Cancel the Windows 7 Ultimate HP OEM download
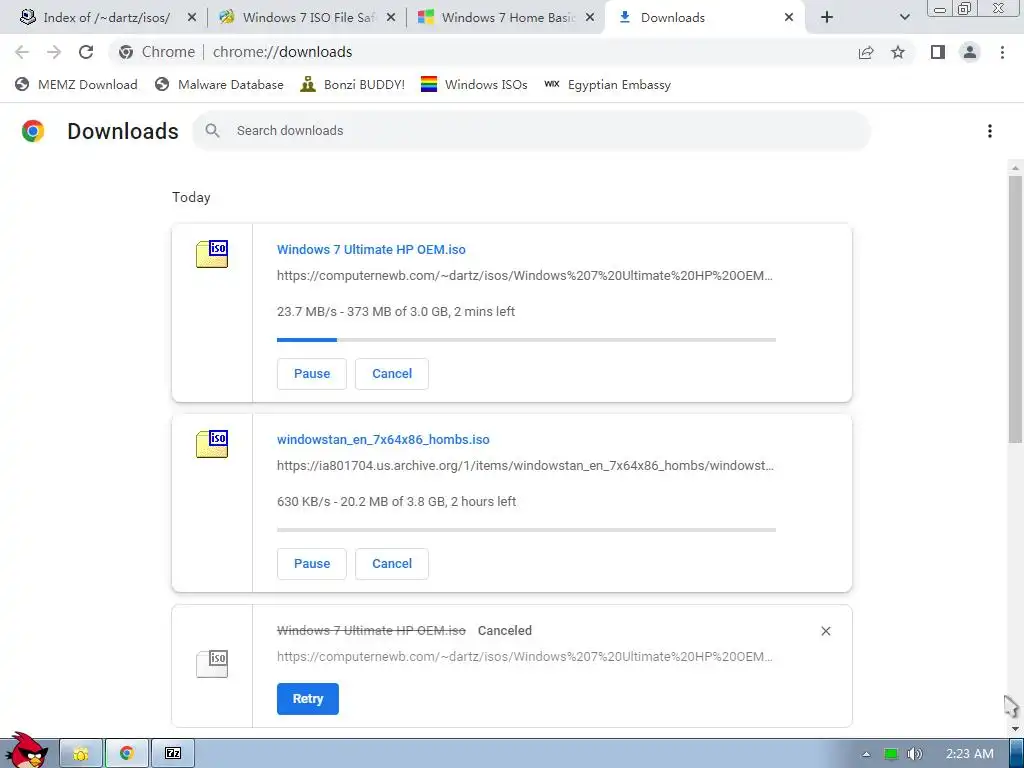The width and height of the screenshot is (1024, 768). click(392, 374)
